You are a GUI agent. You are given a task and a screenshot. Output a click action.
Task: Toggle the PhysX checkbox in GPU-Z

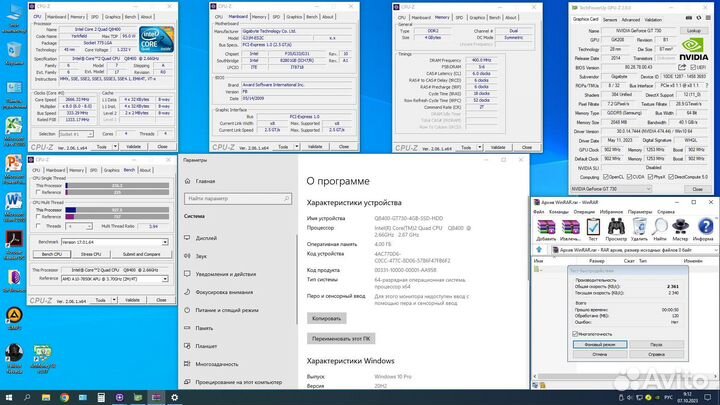click(650, 177)
